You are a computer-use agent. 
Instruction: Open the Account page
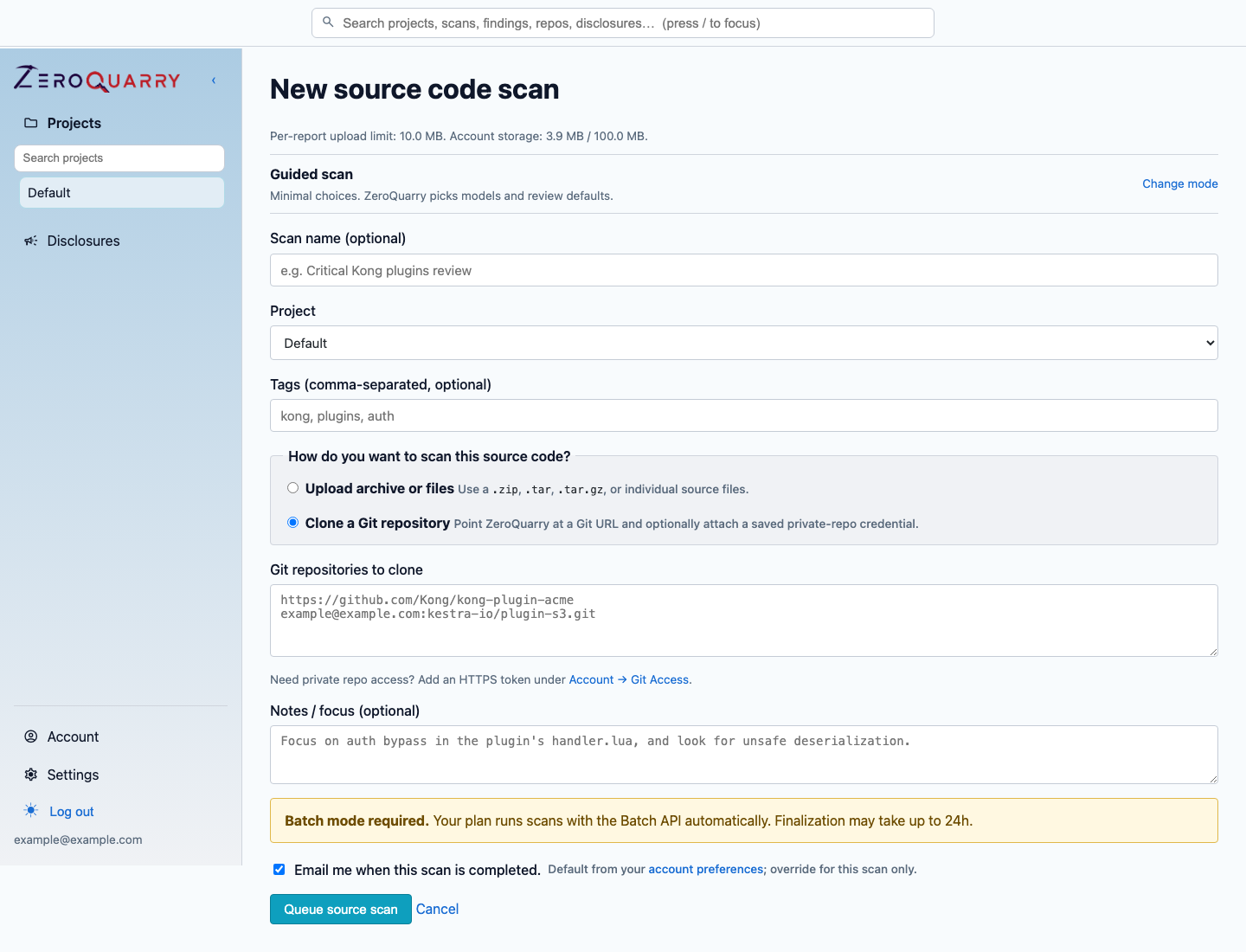pyautogui.click(x=73, y=737)
